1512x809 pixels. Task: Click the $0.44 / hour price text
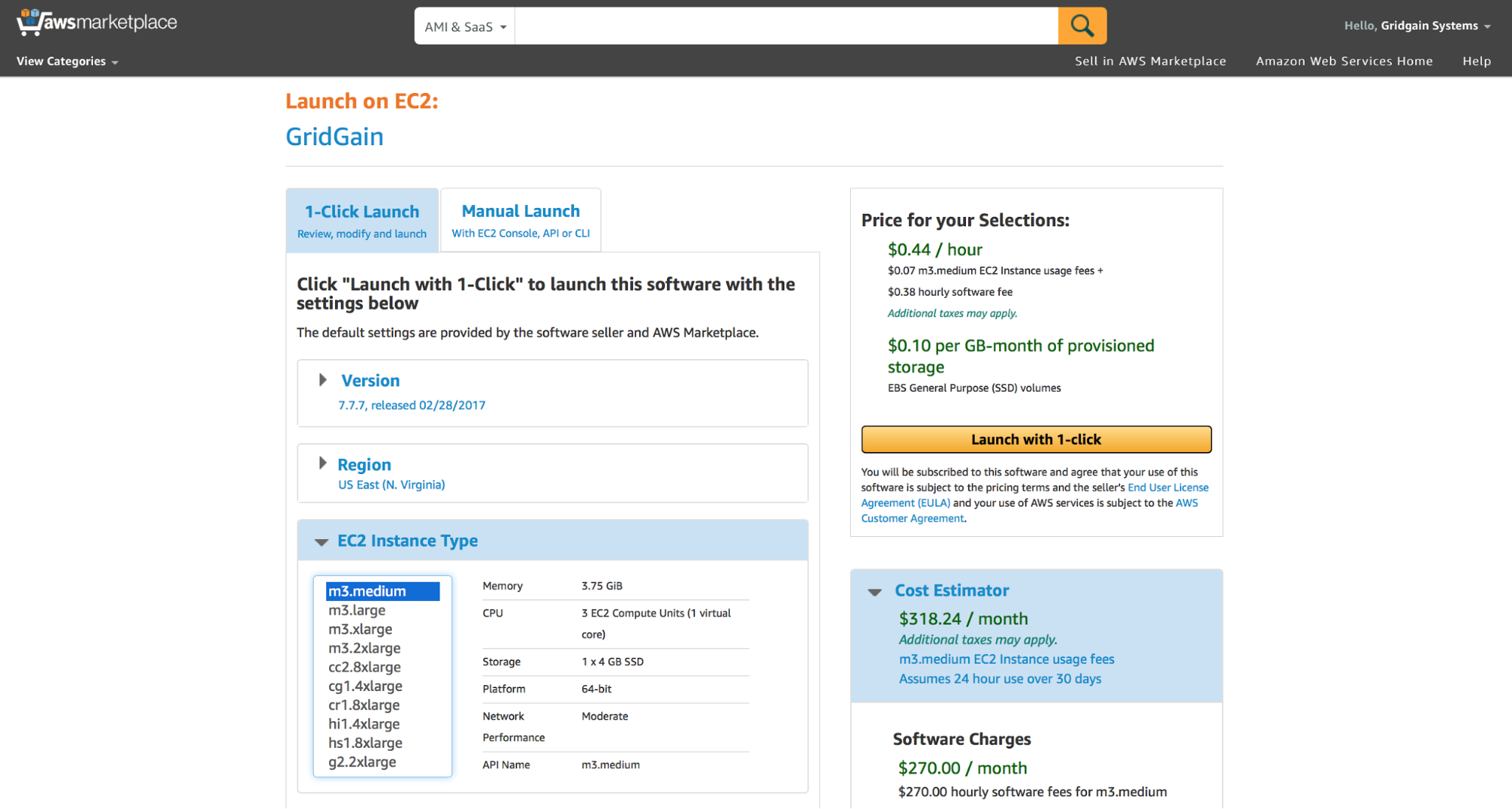tap(935, 250)
